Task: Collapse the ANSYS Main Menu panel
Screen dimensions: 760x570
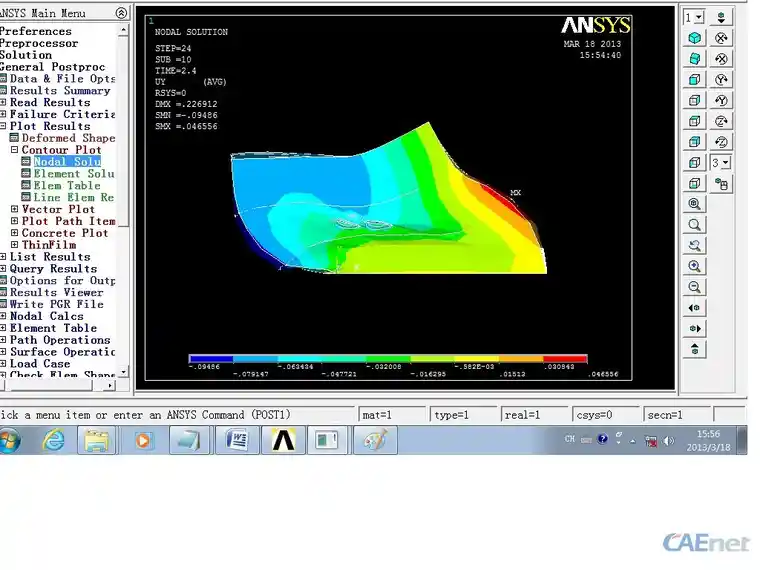Action: pyautogui.click(x=121, y=13)
